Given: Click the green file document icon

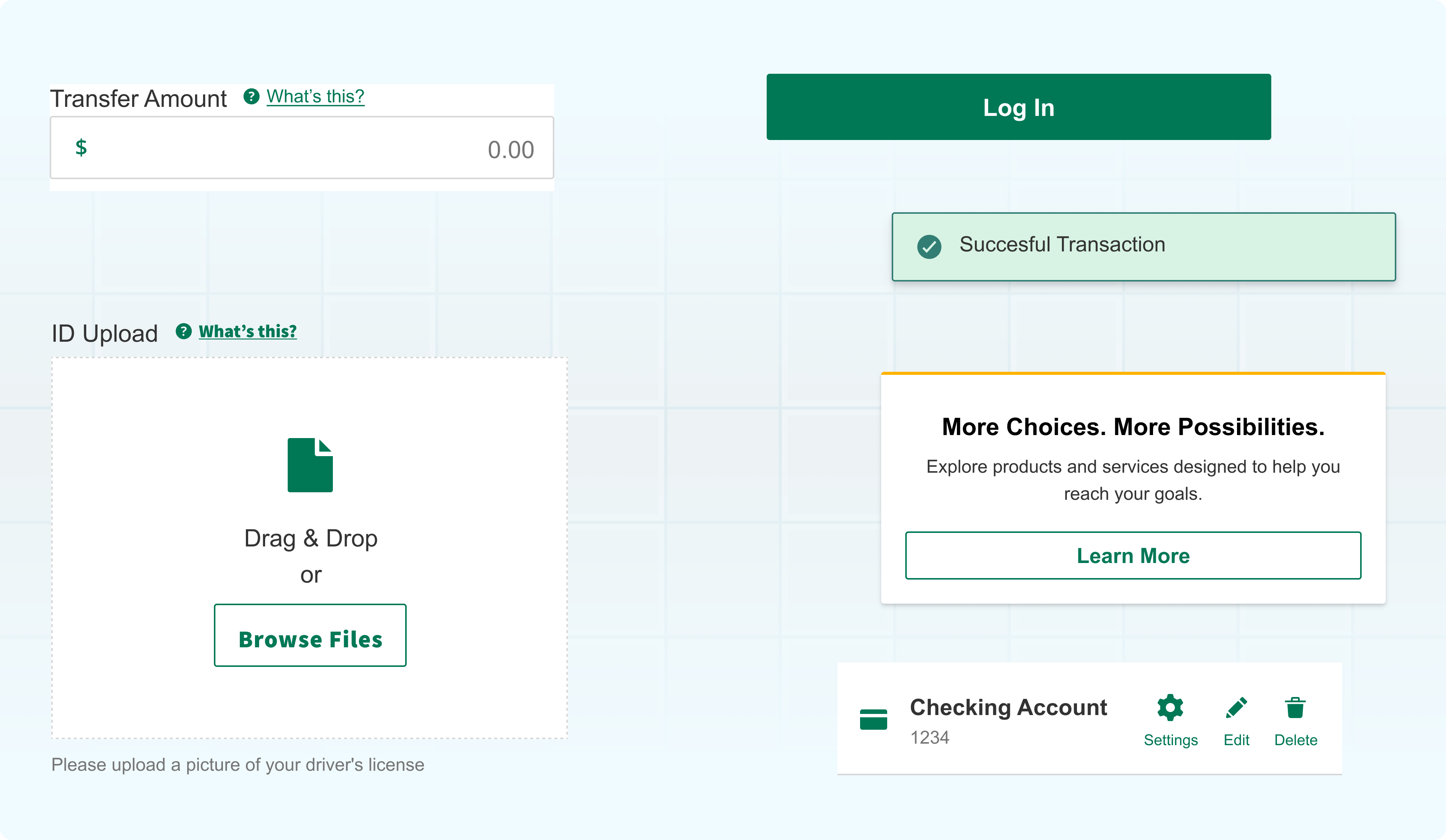Looking at the screenshot, I should pos(310,465).
